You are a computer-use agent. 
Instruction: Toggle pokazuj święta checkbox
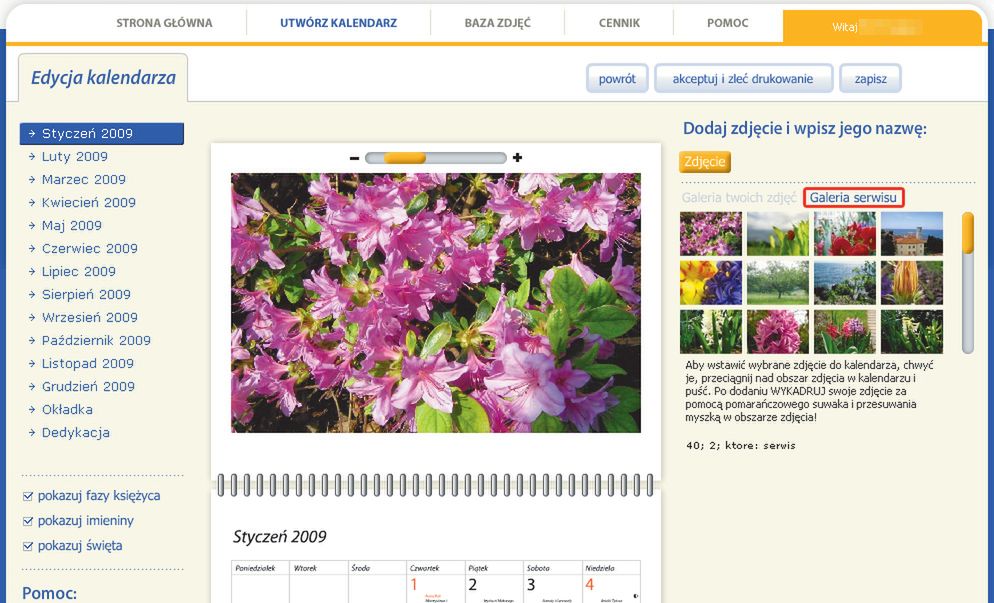[27, 546]
